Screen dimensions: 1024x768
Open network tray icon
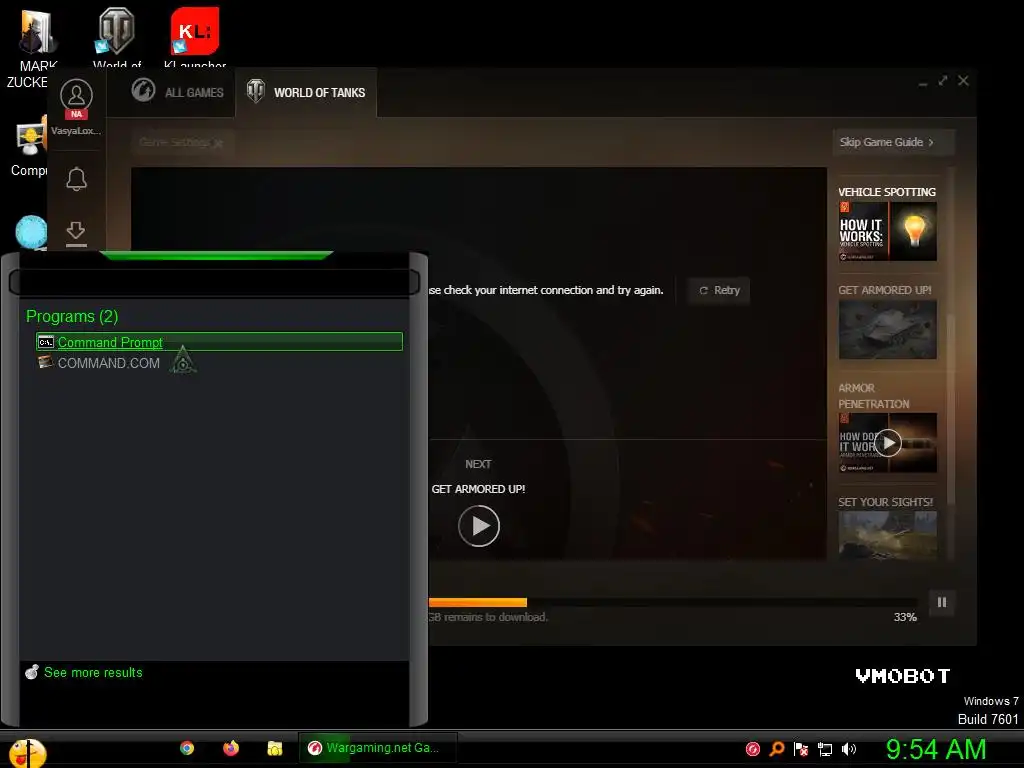pyautogui.click(x=825, y=750)
